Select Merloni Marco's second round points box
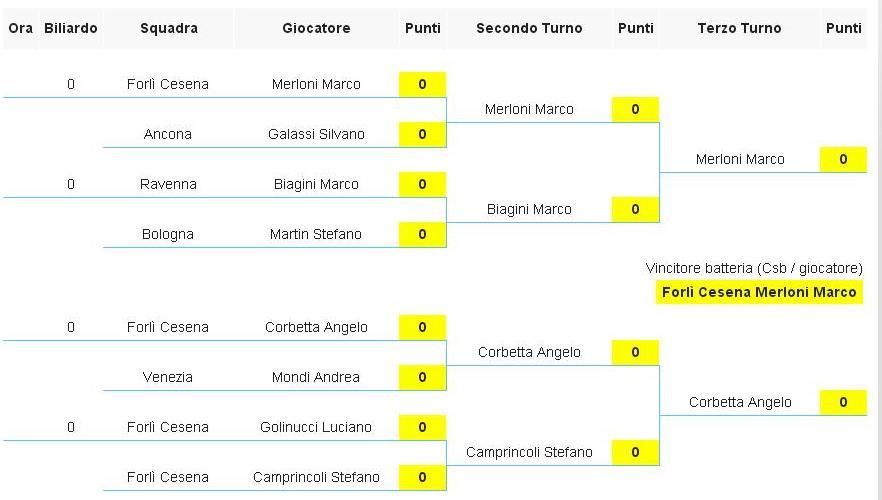The height and width of the screenshot is (500, 882). point(635,109)
